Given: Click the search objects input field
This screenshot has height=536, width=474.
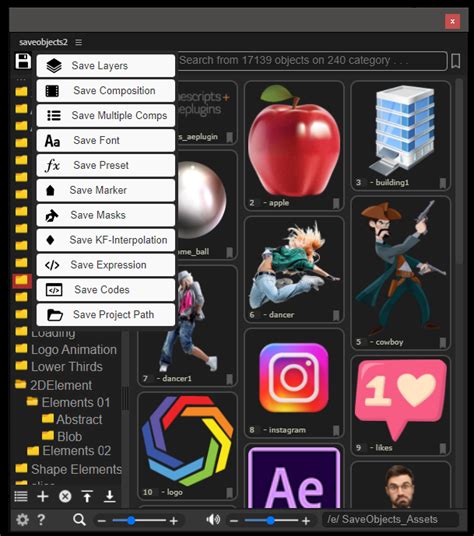Looking at the screenshot, I should pyautogui.click(x=312, y=61).
